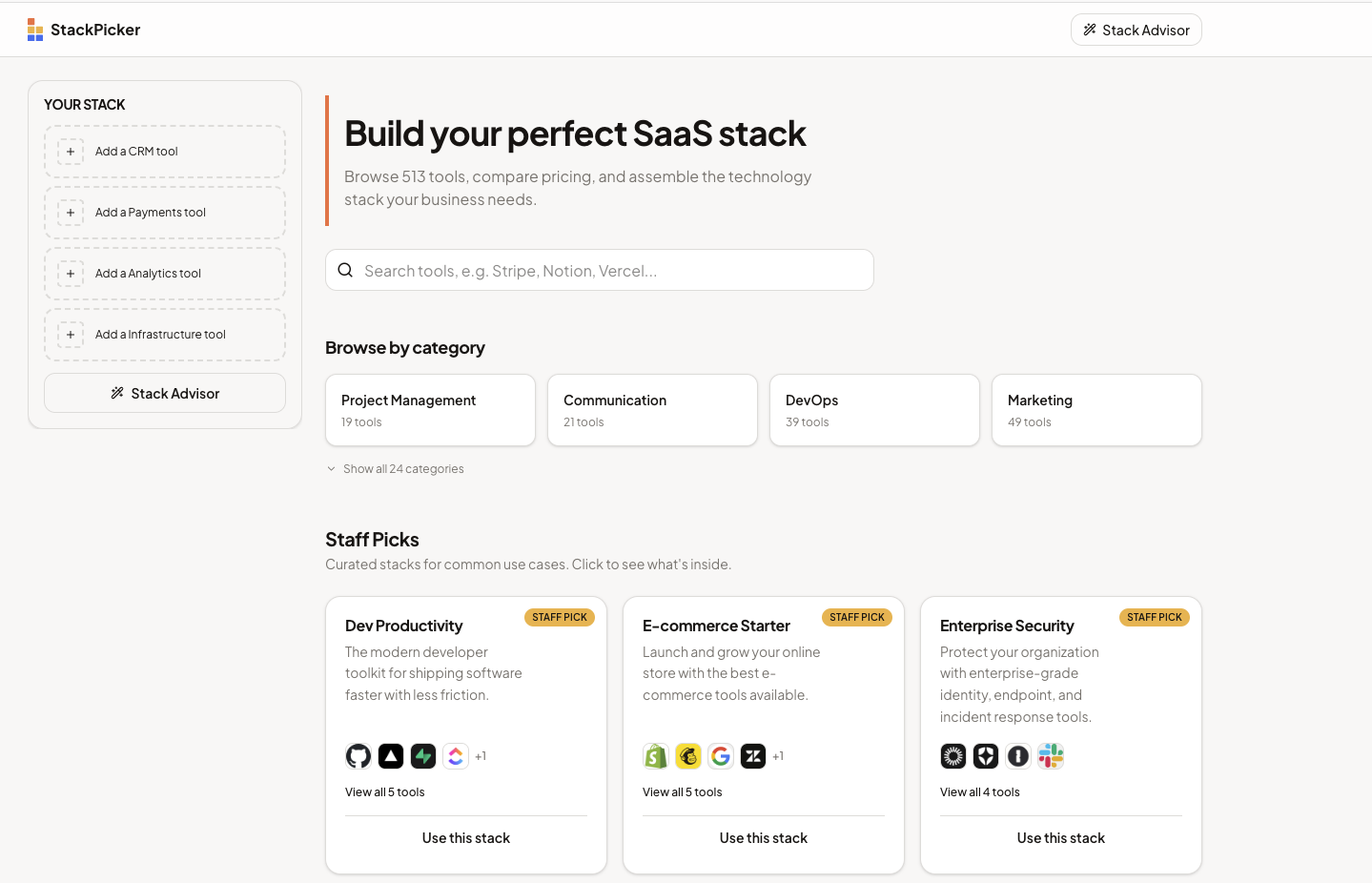The height and width of the screenshot is (883, 1372).
Task: Click the Mailchimp icon in E-commerce Starter
Action: tap(688, 755)
